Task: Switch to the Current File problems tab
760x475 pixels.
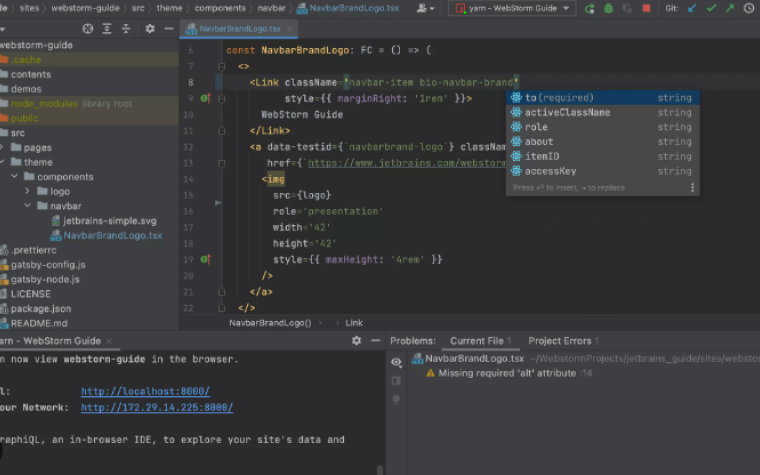Action: 480,341
